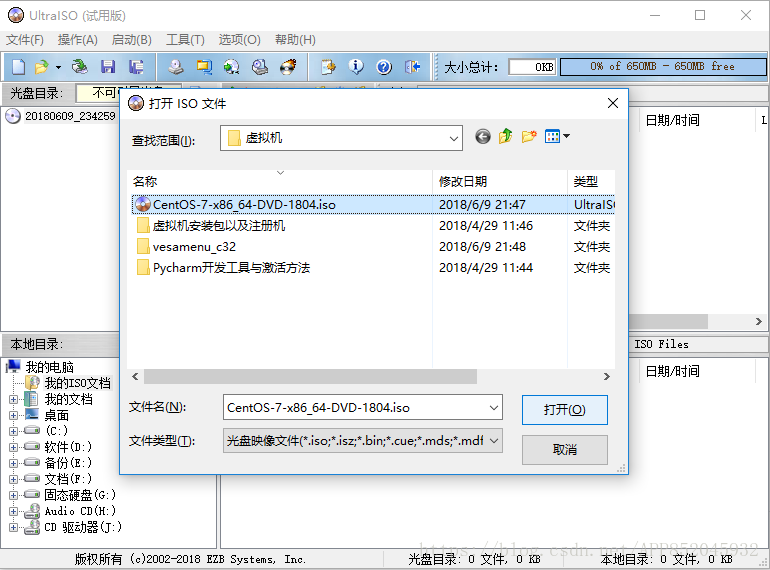The width and height of the screenshot is (770, 570).
Task: Expand the 桌面 tree node
Action: click(14, 416)
